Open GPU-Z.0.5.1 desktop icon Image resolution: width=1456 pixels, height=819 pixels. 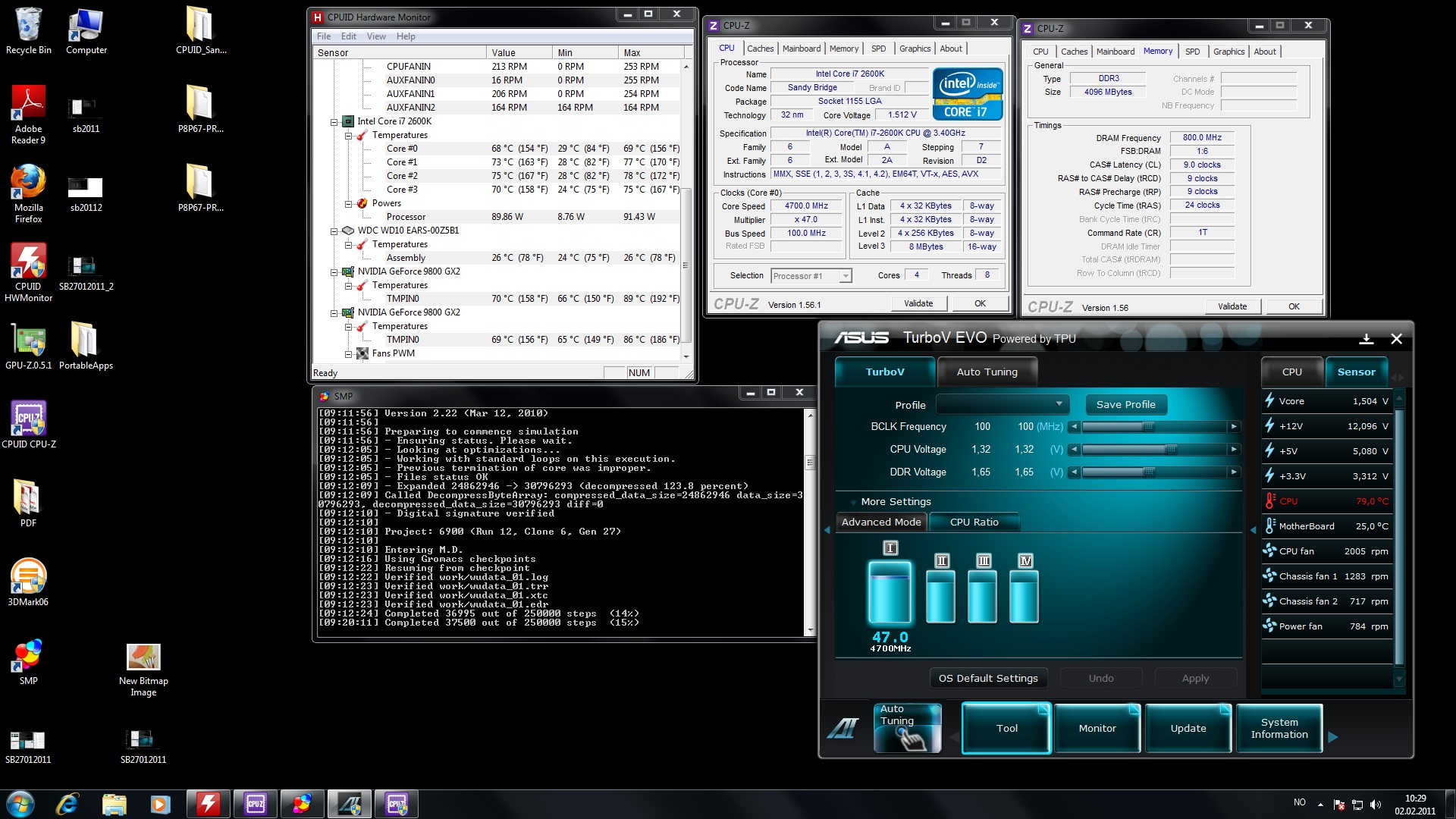tap(28, 345)
